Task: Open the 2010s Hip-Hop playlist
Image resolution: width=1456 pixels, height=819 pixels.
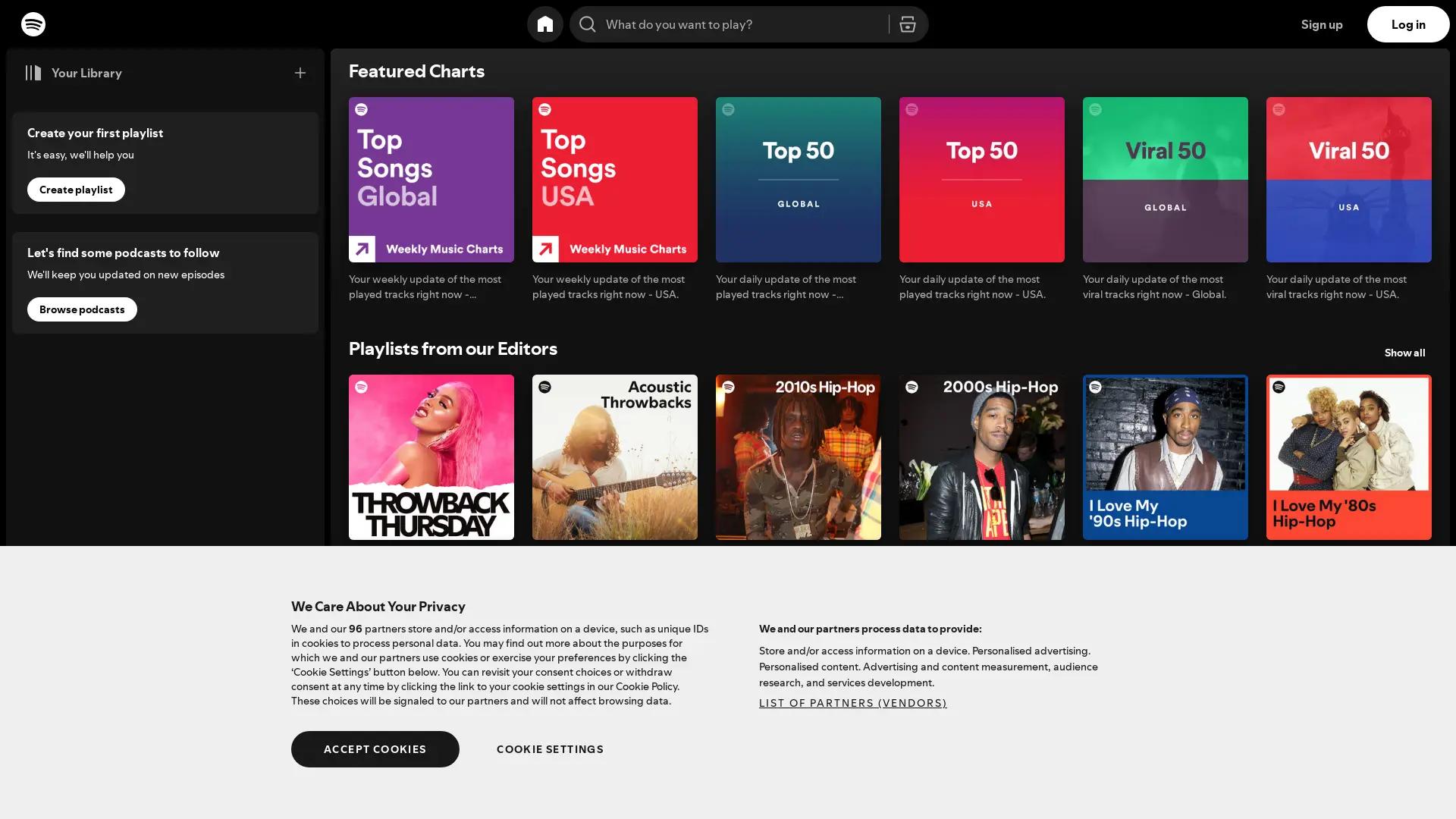Action: 798,457
